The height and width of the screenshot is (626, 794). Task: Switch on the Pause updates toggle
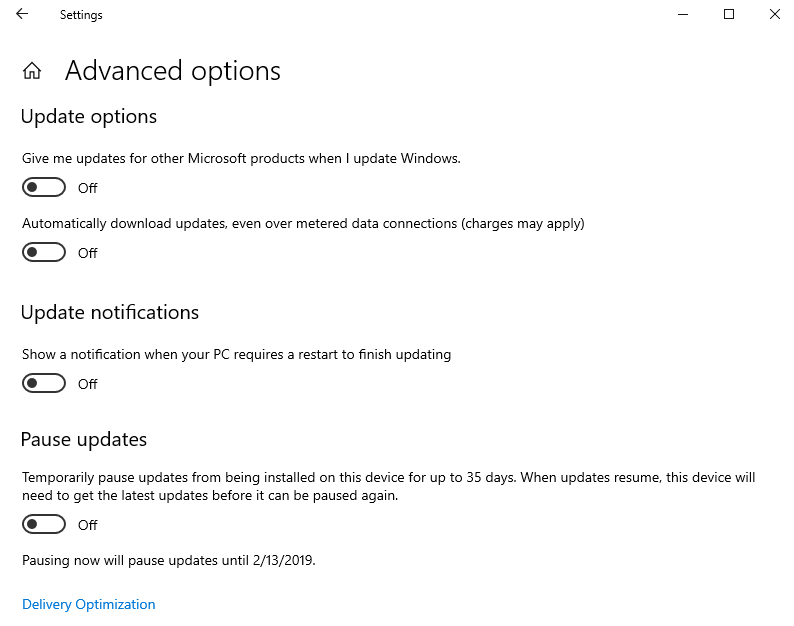pos(44,524)
